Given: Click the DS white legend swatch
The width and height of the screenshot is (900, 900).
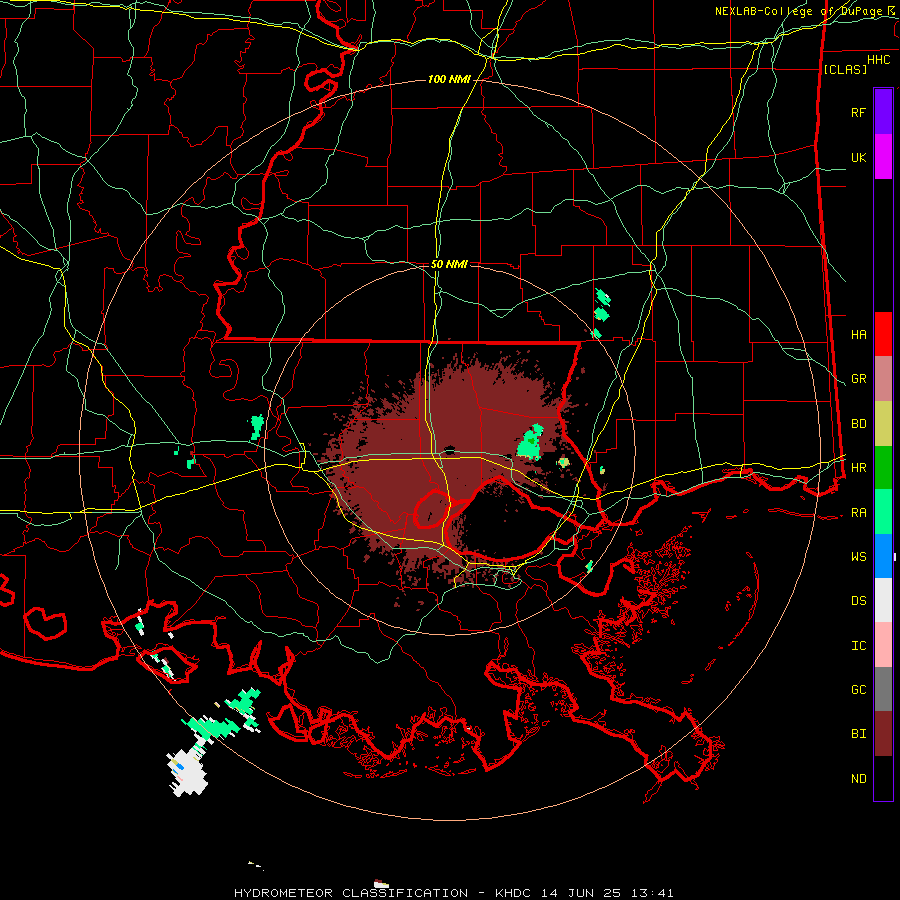Looking at the screenshot, I should click(883, 600).
